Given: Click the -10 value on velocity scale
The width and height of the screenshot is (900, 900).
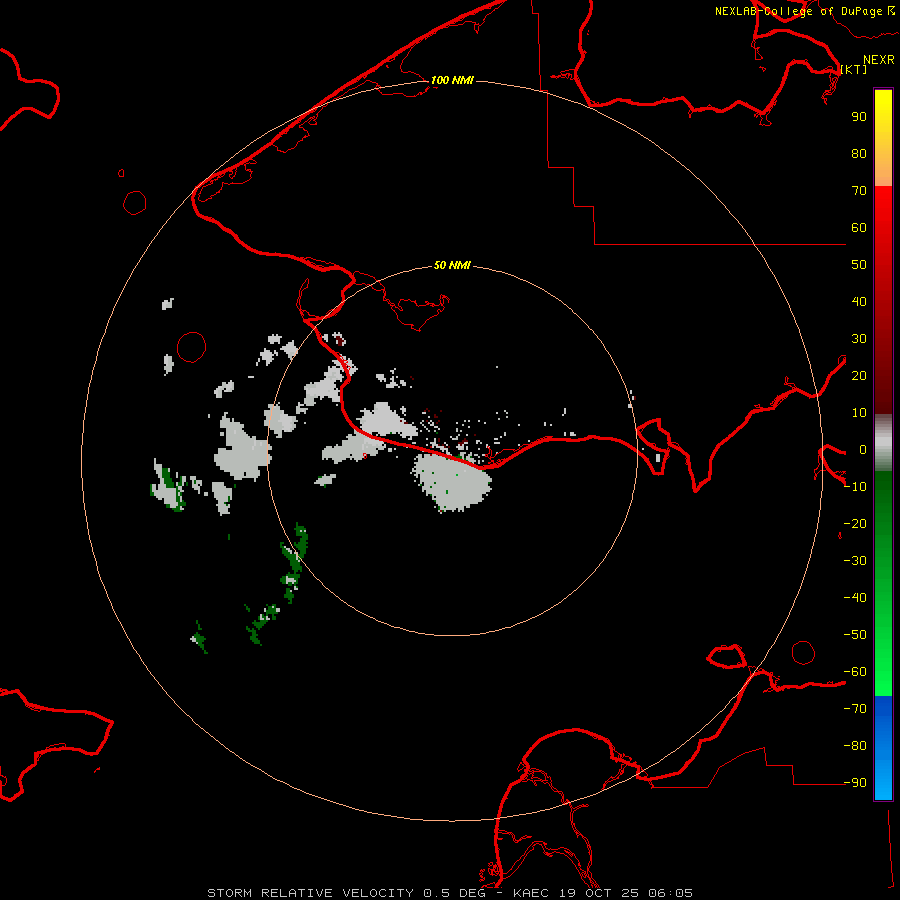Looking at the screenshot, I should (x=855, y=487).
